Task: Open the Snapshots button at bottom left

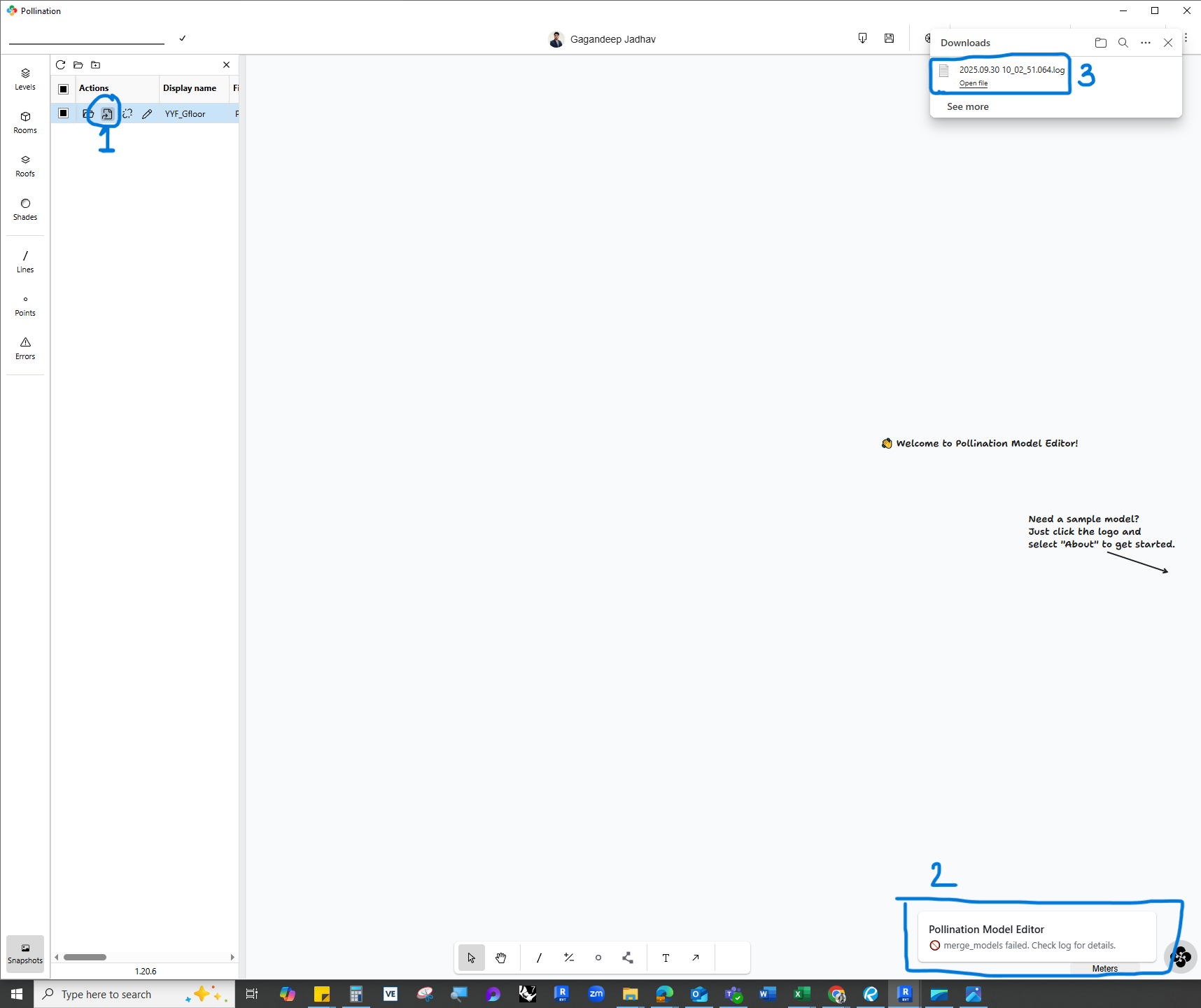Action: pyautogui.click(x=25, y=953)
